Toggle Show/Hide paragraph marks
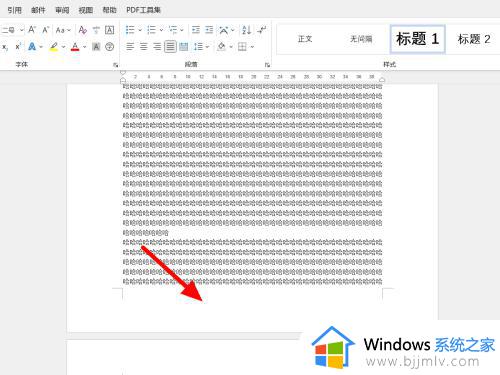 click(x=262, y=30)
